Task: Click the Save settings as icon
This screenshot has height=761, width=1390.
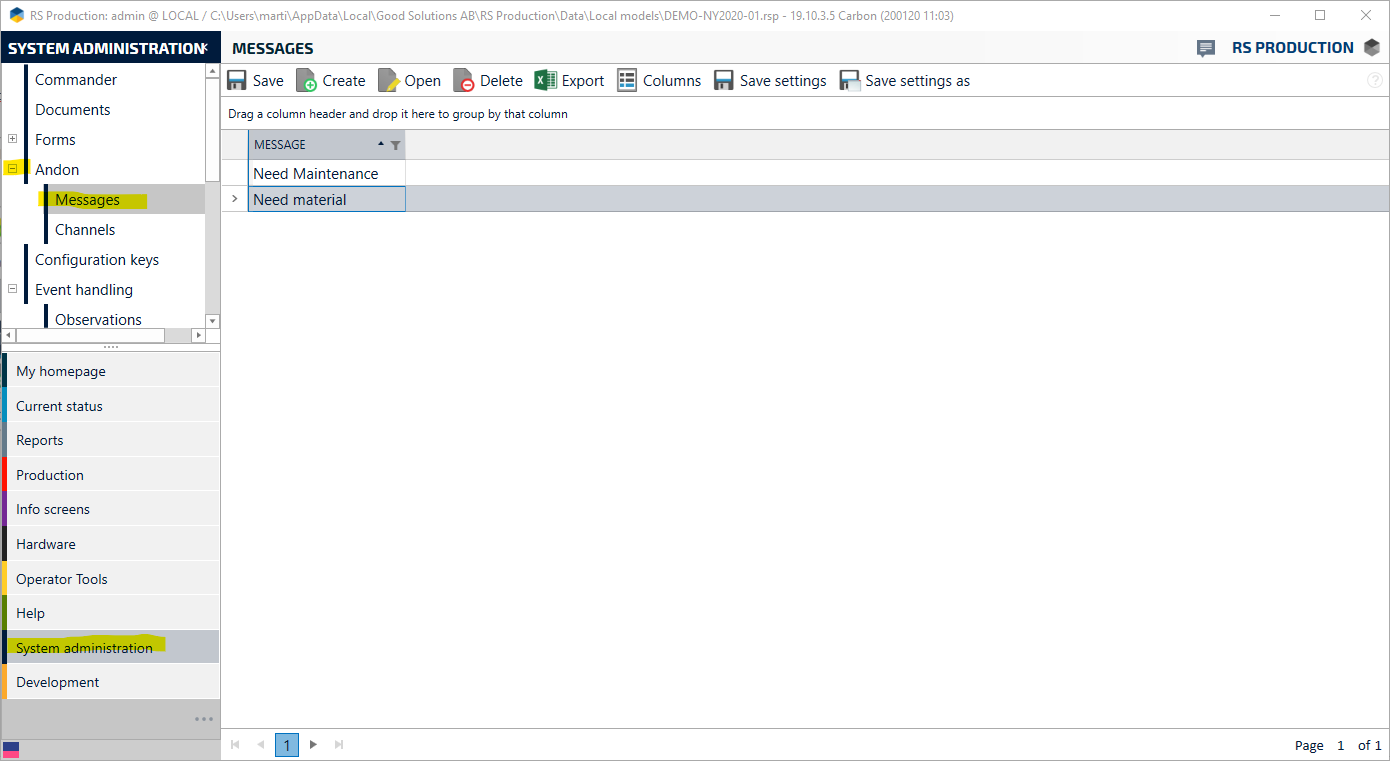Action: [x=849, y=80]
